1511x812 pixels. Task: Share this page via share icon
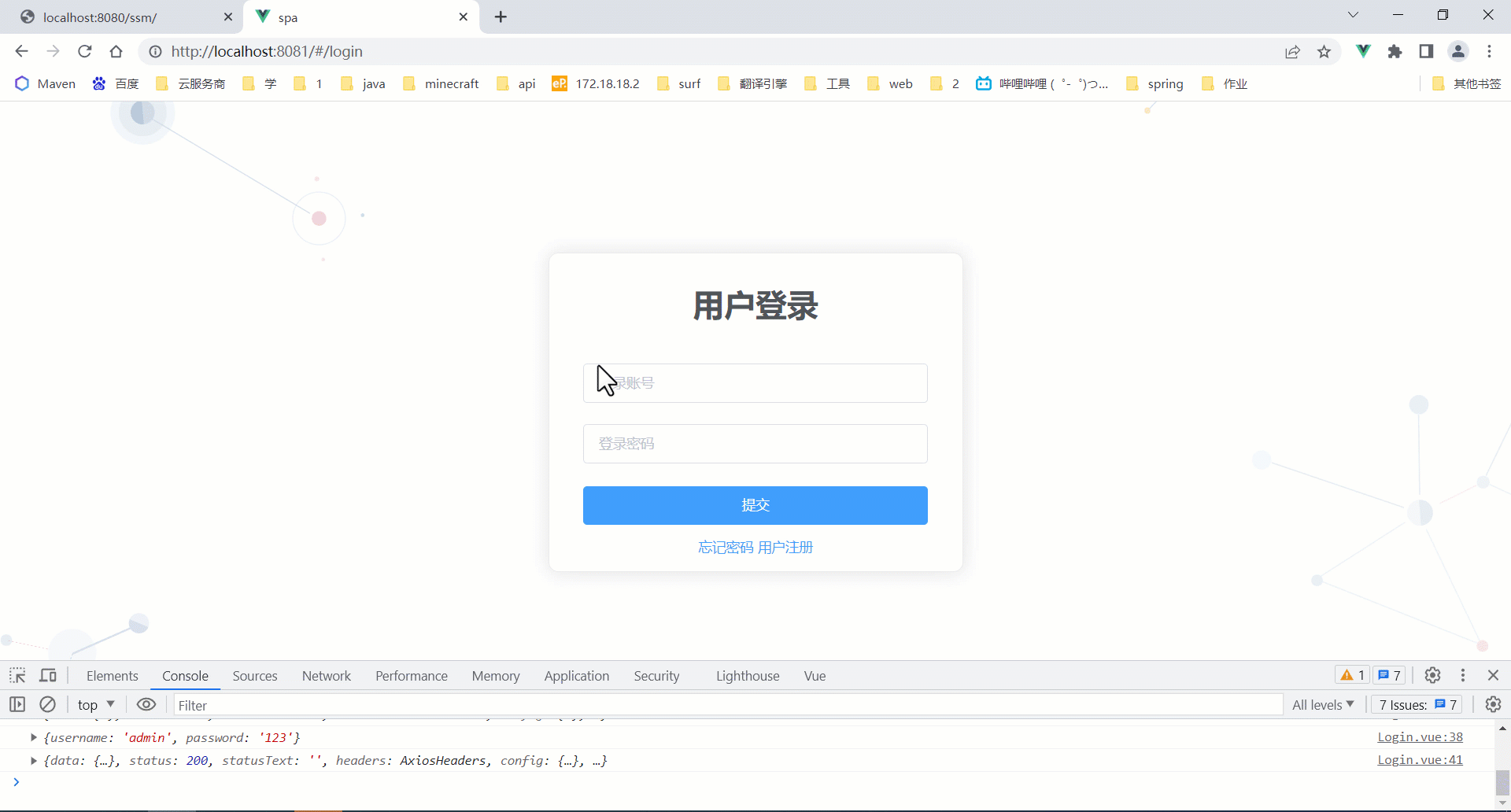(x=1292, y=51)
